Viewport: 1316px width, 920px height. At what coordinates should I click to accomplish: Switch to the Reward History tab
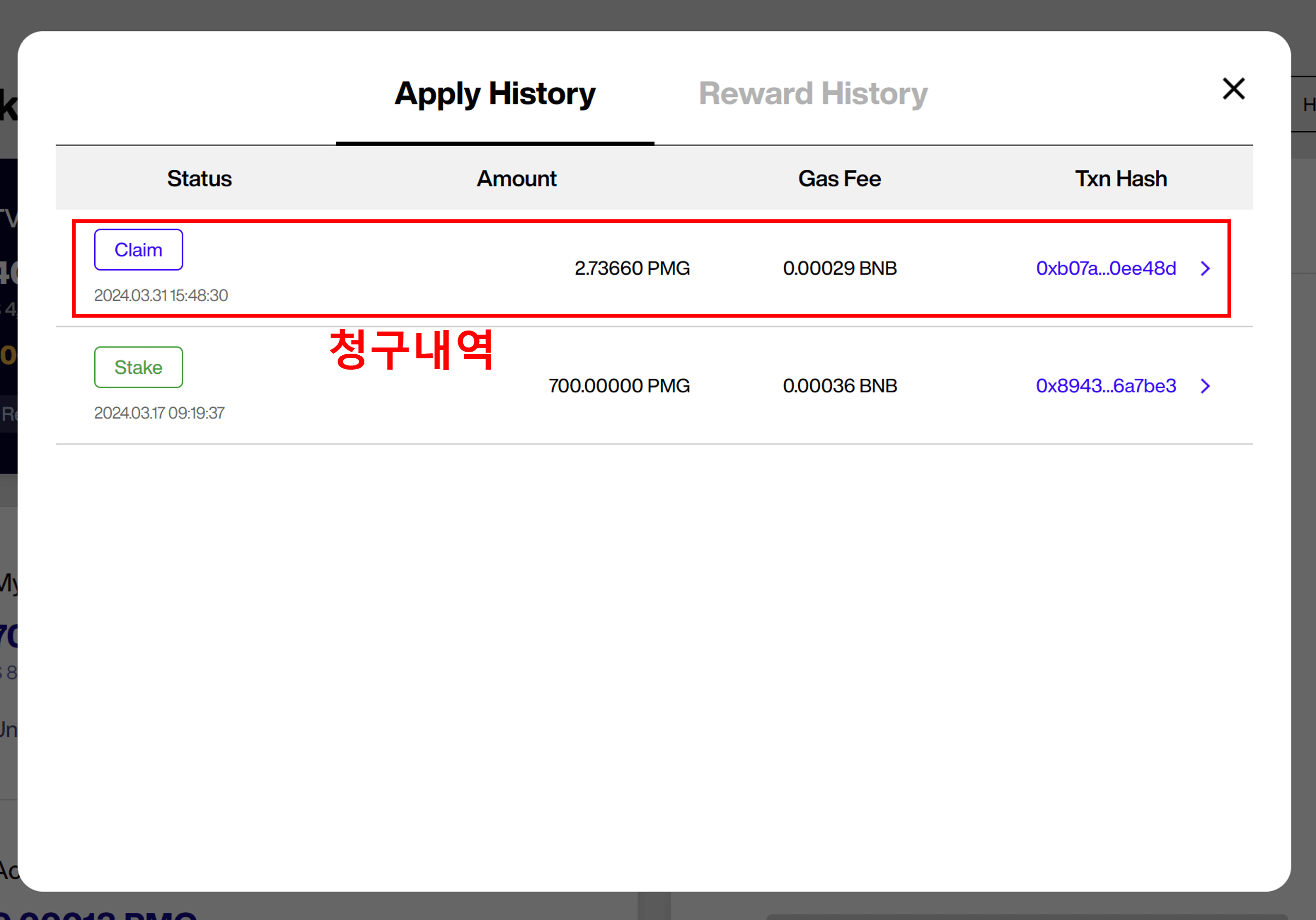click(813, 93)
